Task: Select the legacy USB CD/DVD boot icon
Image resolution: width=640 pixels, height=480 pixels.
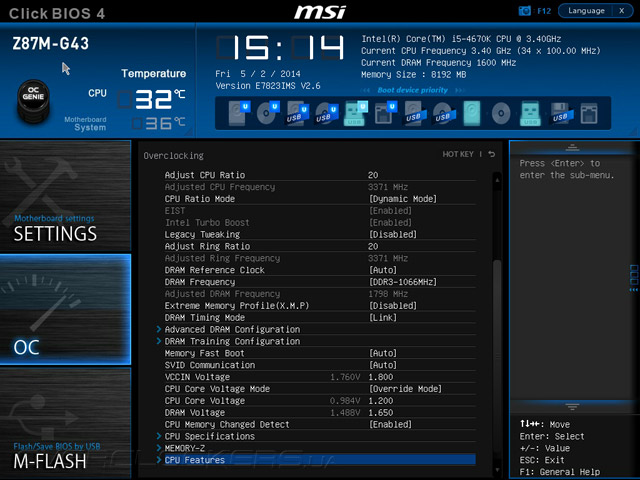Action: tap(444, 113)
